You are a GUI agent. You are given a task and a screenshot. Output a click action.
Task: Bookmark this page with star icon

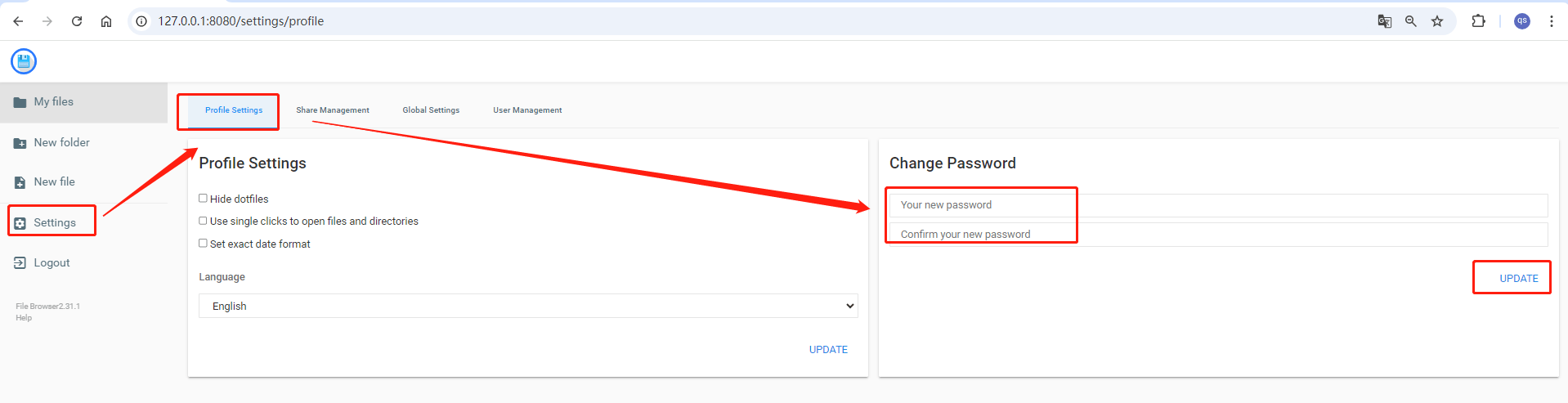click(1436, 21)
